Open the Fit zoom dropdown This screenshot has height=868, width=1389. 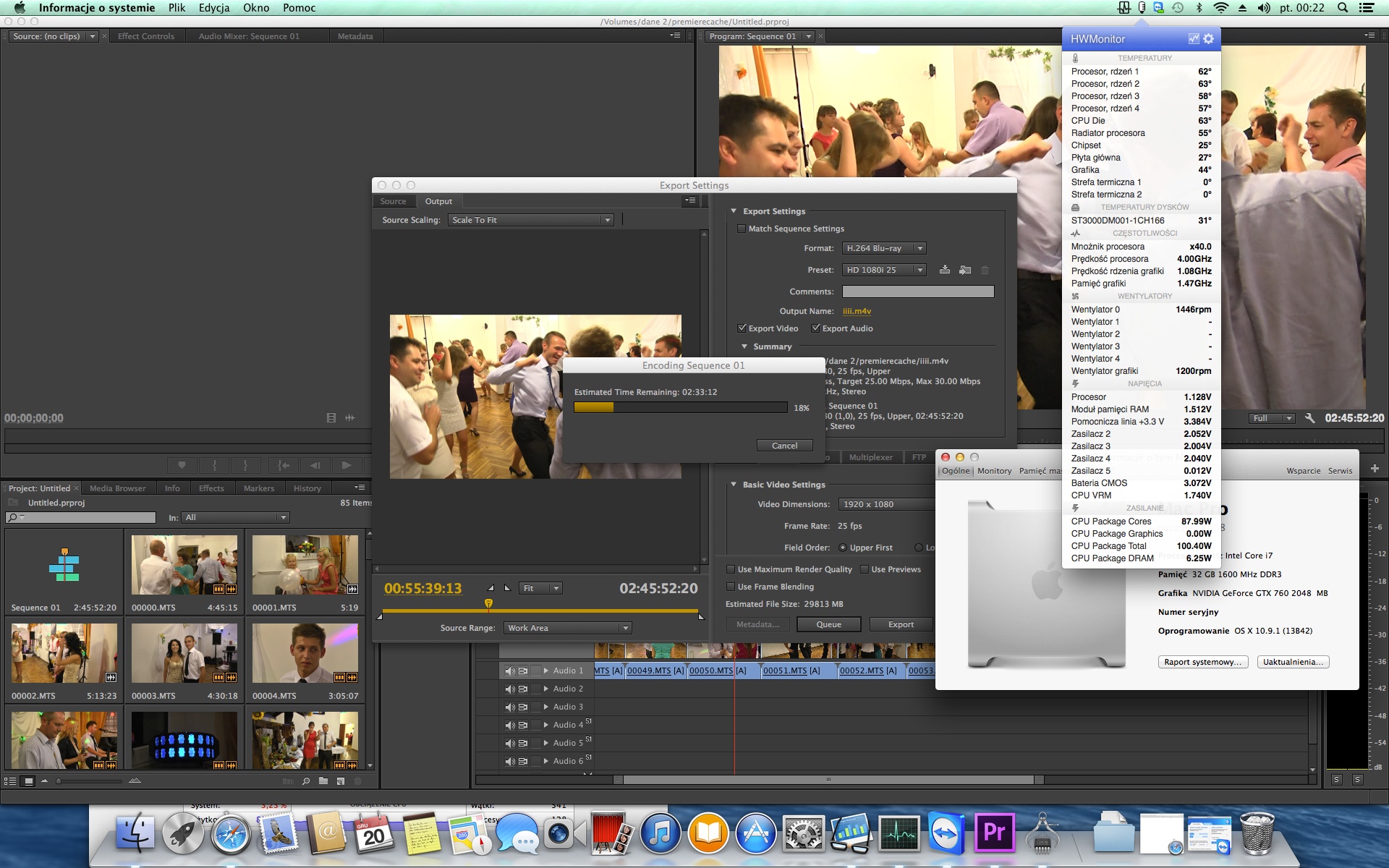click(x=540, y=588)
